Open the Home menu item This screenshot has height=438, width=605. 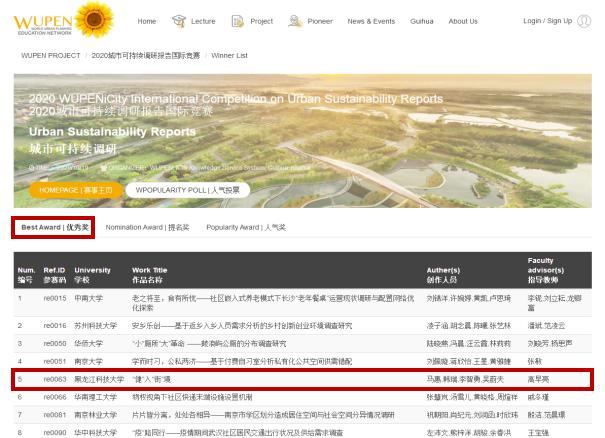pos(146,21)
